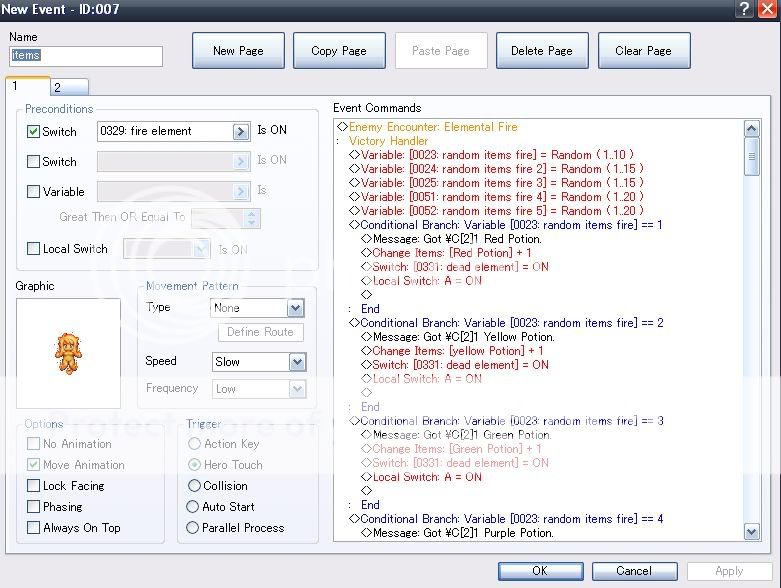Uncheck the first Switch precondition
Image resolution: width=781 pixels, height=588 pixels.
[x=33, y=131]
